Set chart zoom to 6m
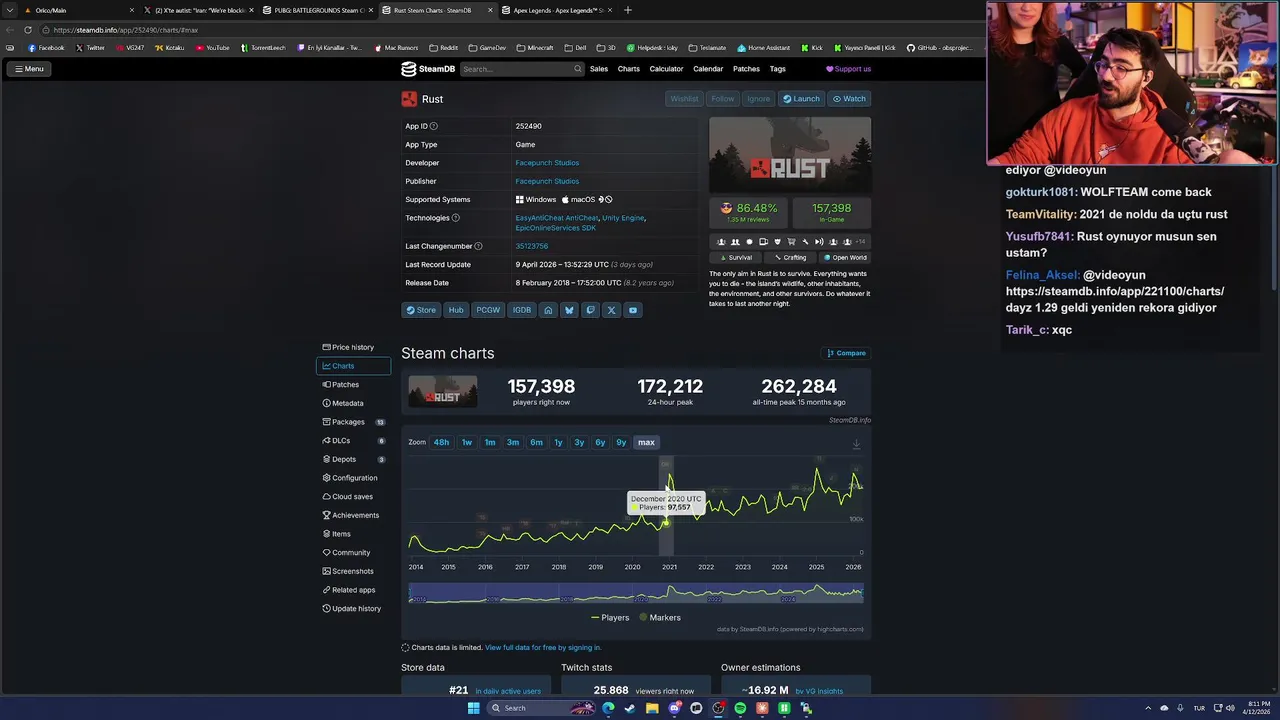 (x=536, y=442)
